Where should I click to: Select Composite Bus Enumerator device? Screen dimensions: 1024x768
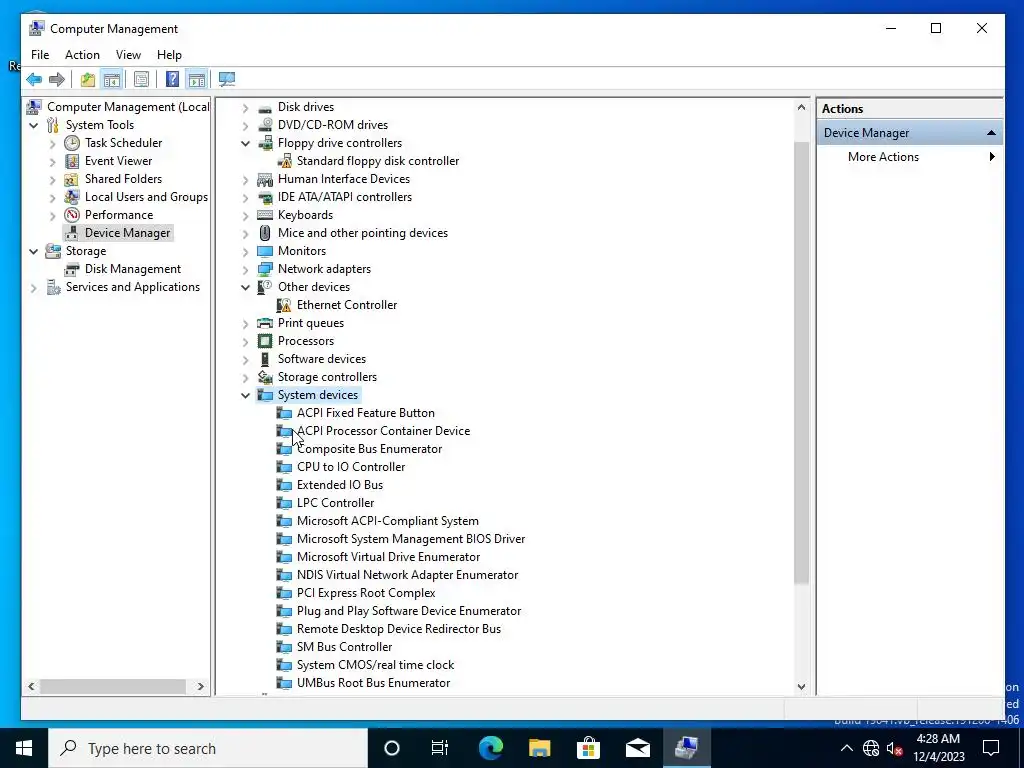[x=369, y=449]
